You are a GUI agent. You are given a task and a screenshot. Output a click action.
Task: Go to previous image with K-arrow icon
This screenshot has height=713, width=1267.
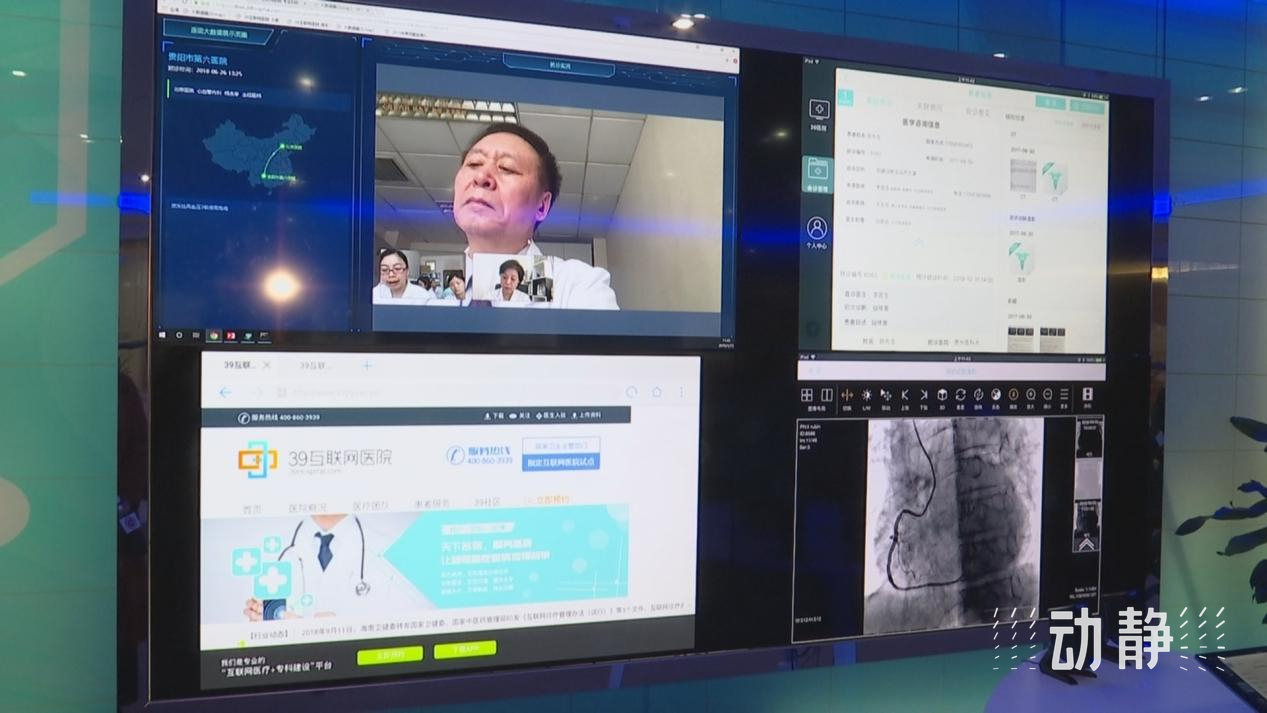pos(904,395)
